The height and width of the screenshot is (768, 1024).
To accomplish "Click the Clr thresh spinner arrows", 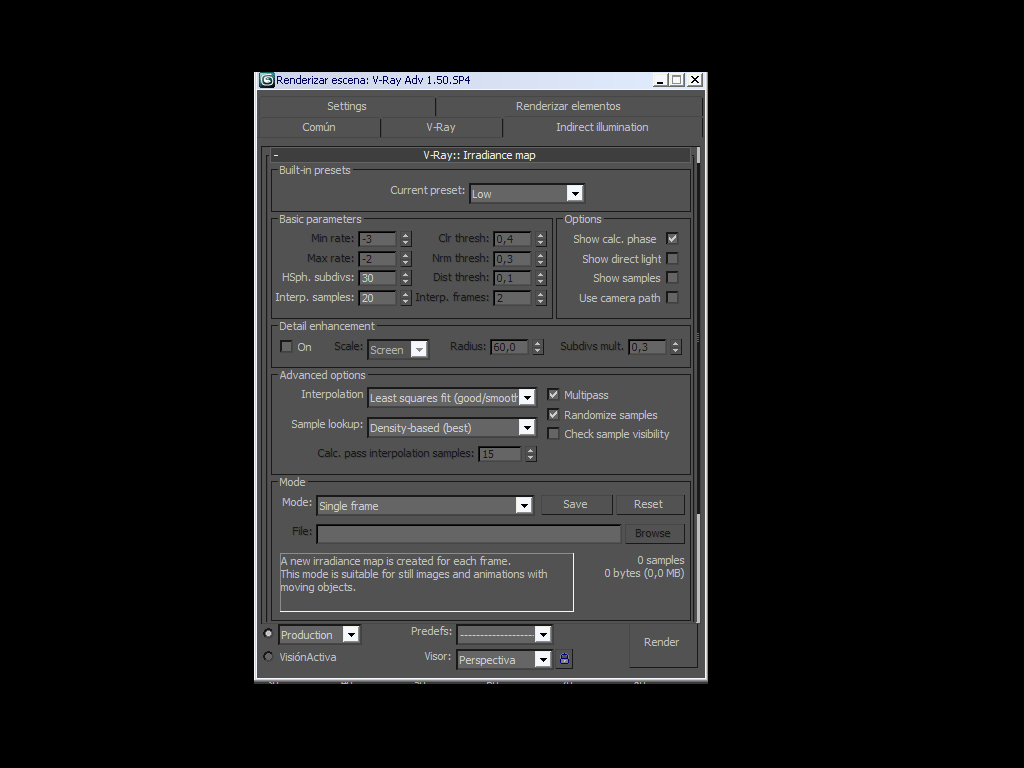I will point(541,239).
